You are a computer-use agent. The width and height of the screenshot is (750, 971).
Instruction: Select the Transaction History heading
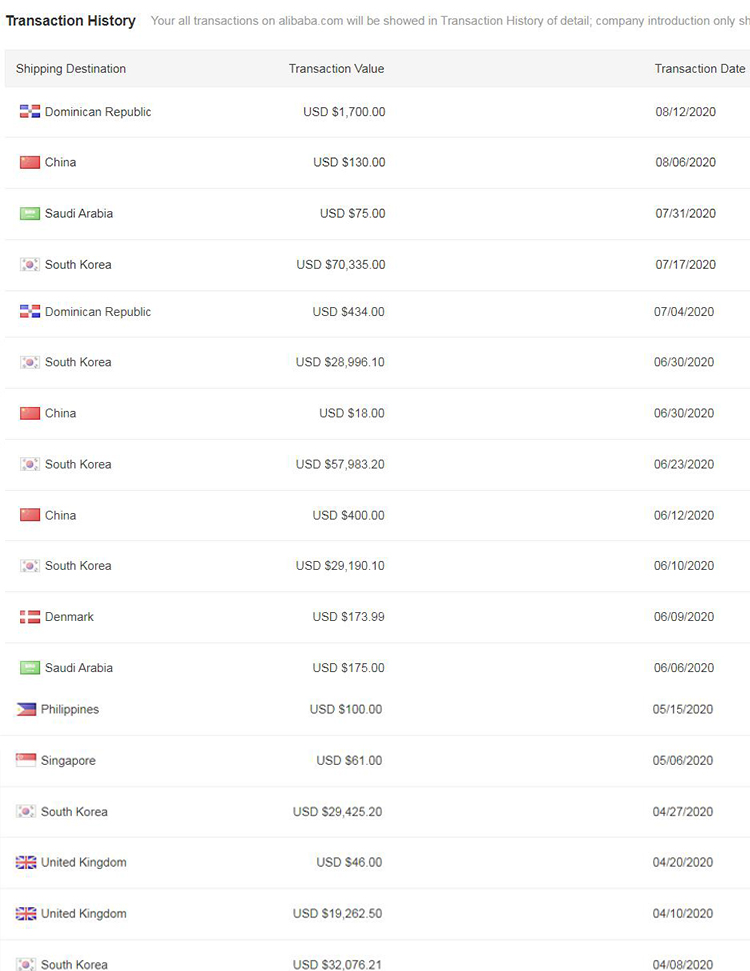(71, 20)
